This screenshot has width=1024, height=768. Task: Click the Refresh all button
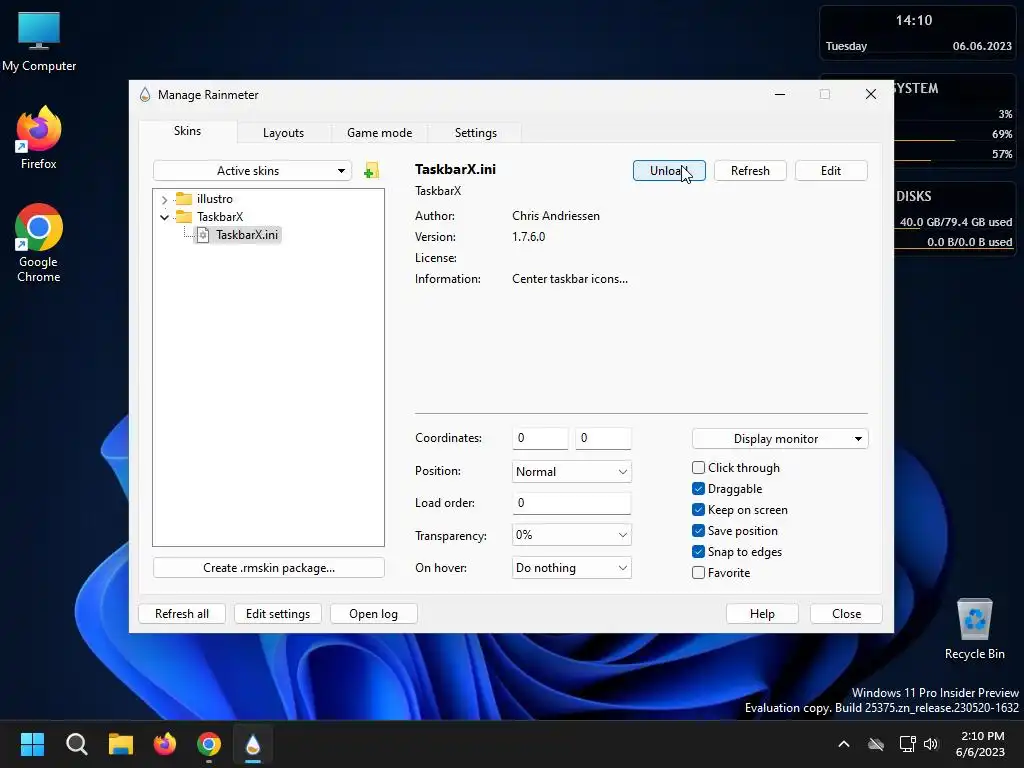182,613
